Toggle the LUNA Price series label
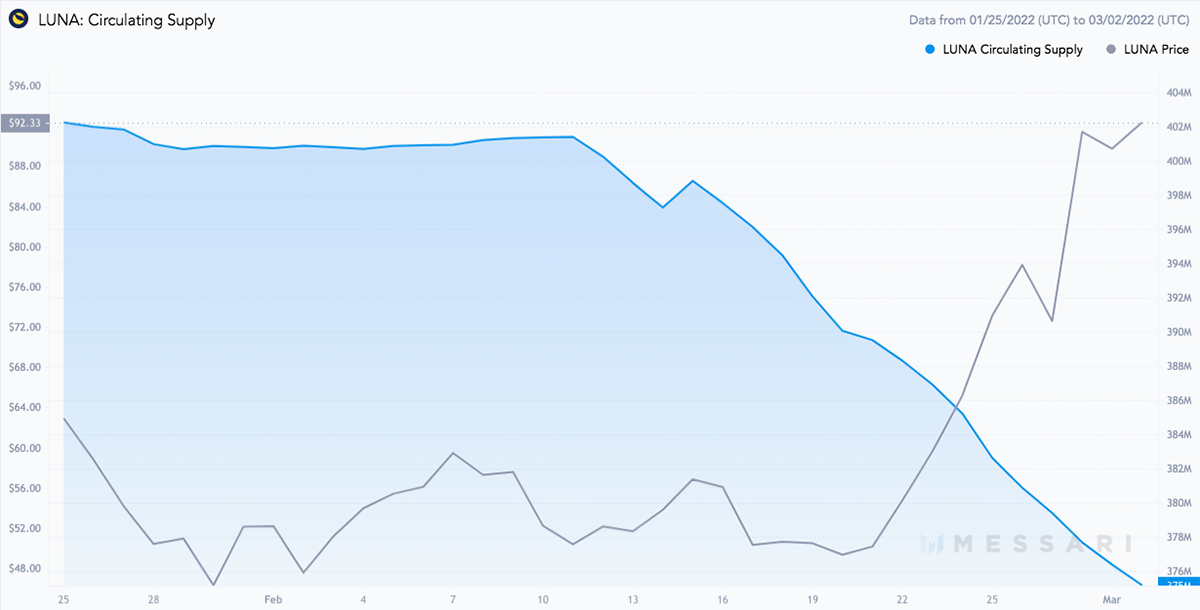The height and width of the screenshot is (610, 1200). click(x=1158, y=50)
